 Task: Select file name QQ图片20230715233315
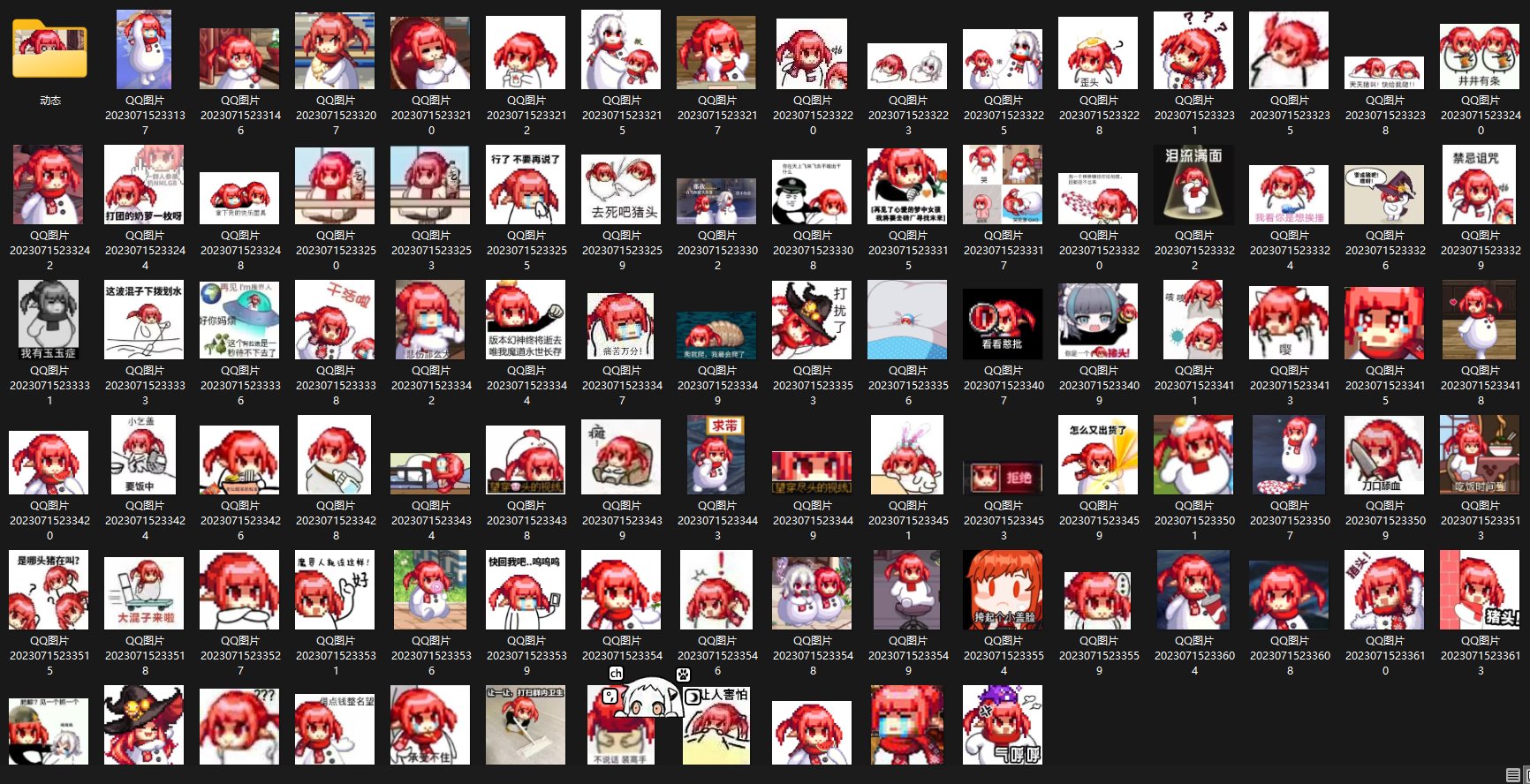point(908,250)
